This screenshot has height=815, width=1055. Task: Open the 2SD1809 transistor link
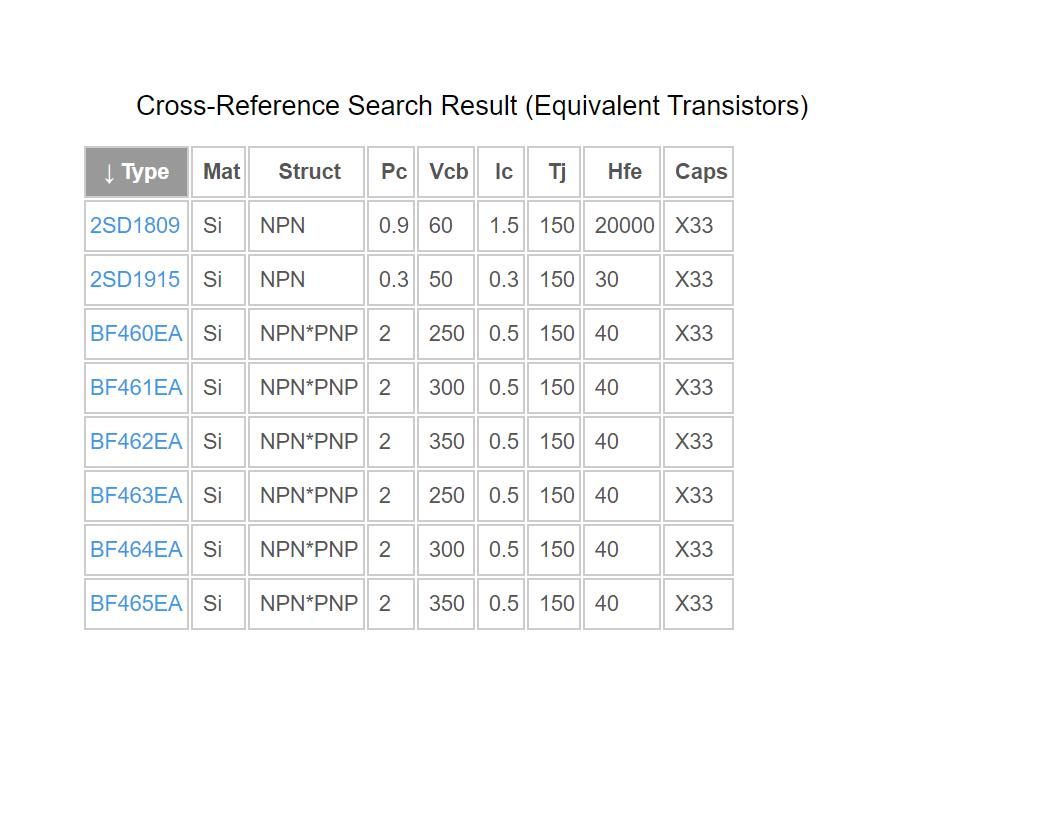pyautogui.click(x=135, y=225)
